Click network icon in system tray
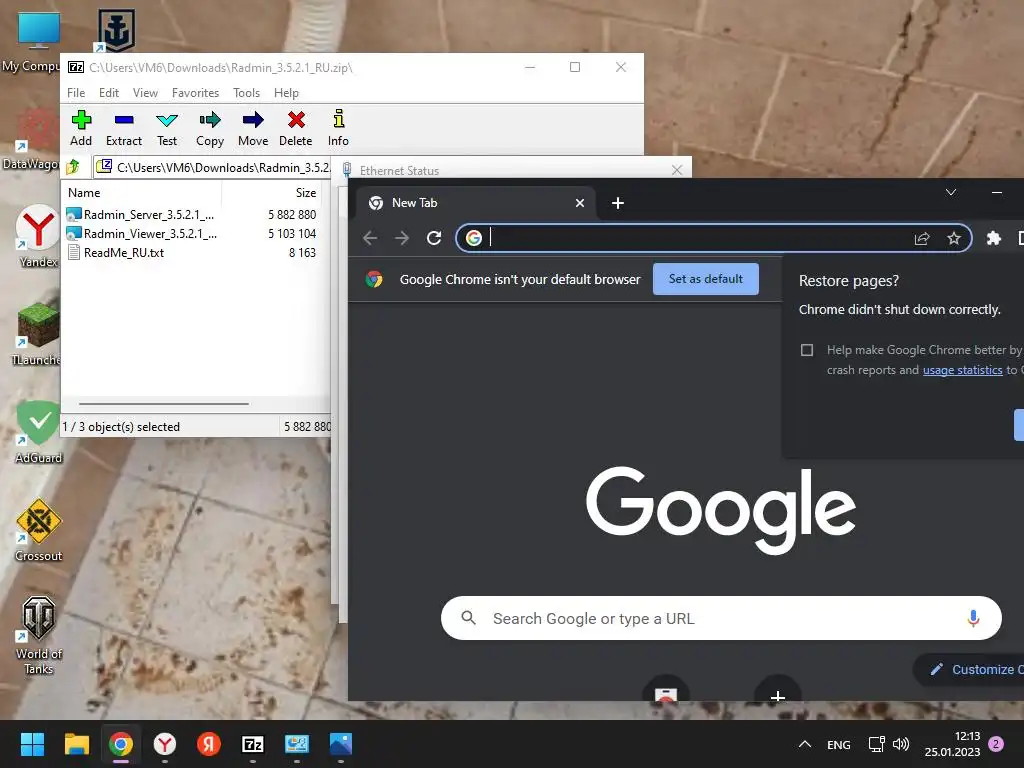 click(876, 744)
